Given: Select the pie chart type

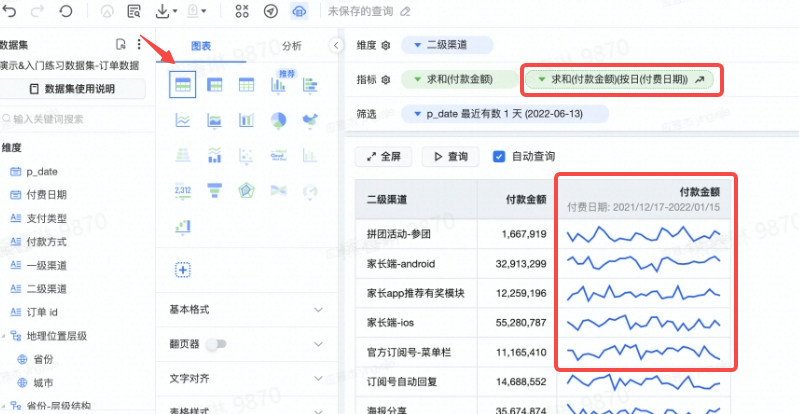Looking at the screenshot, I should [x=278, y=120].
